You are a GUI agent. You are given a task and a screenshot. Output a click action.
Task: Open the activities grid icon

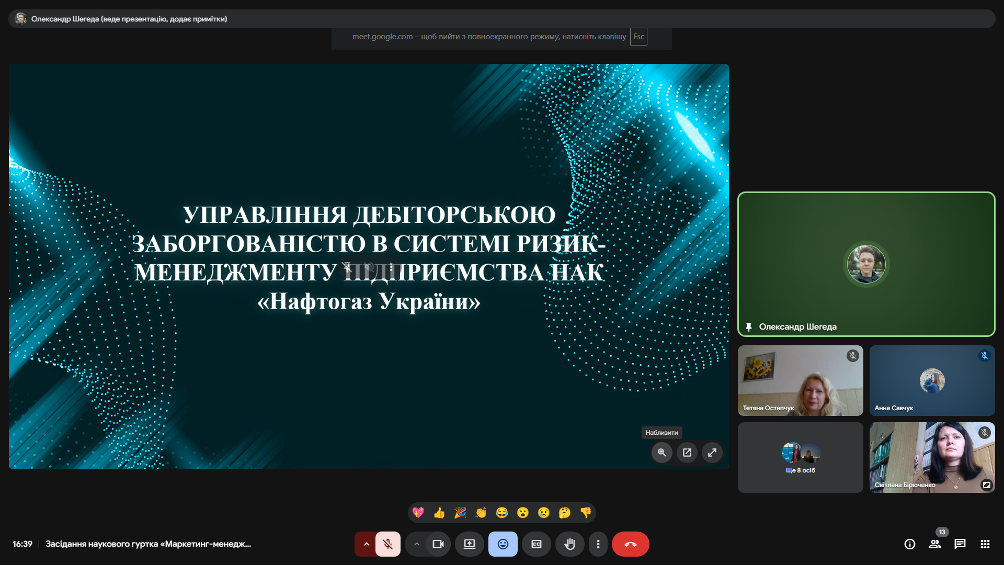[x=985, y=544]
